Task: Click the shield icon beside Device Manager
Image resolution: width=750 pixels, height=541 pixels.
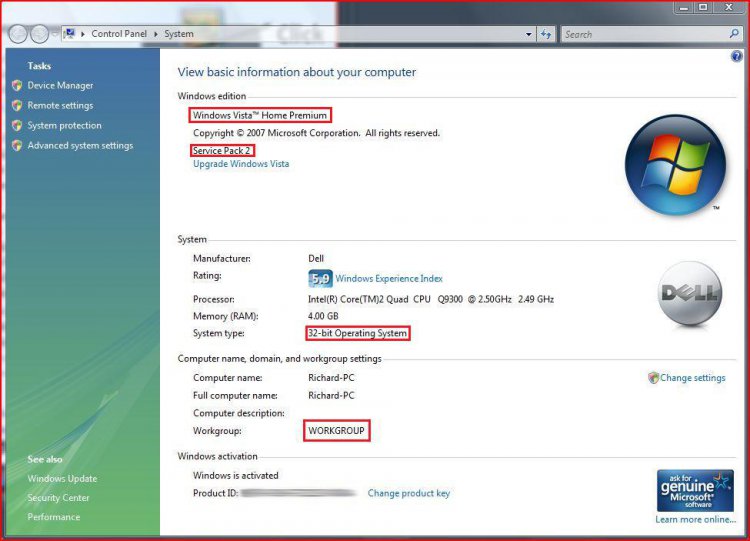Action: tap(17, 85)
